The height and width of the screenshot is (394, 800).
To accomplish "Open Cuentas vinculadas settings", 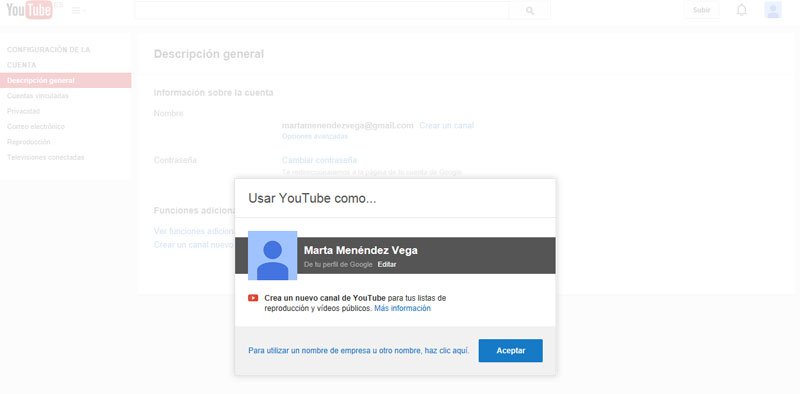I will point(38,95).
